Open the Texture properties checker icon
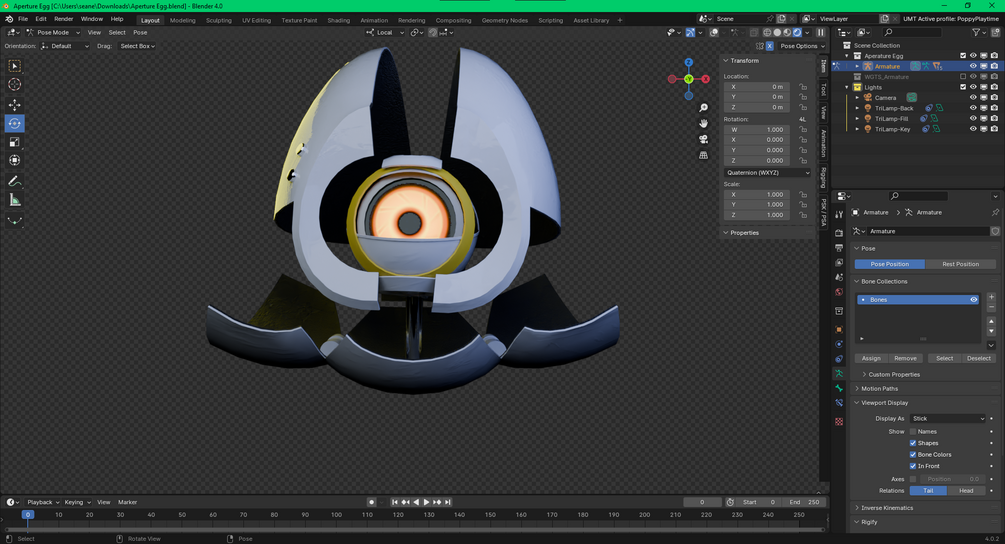1005x544 pixels. (x=839, y=422)
